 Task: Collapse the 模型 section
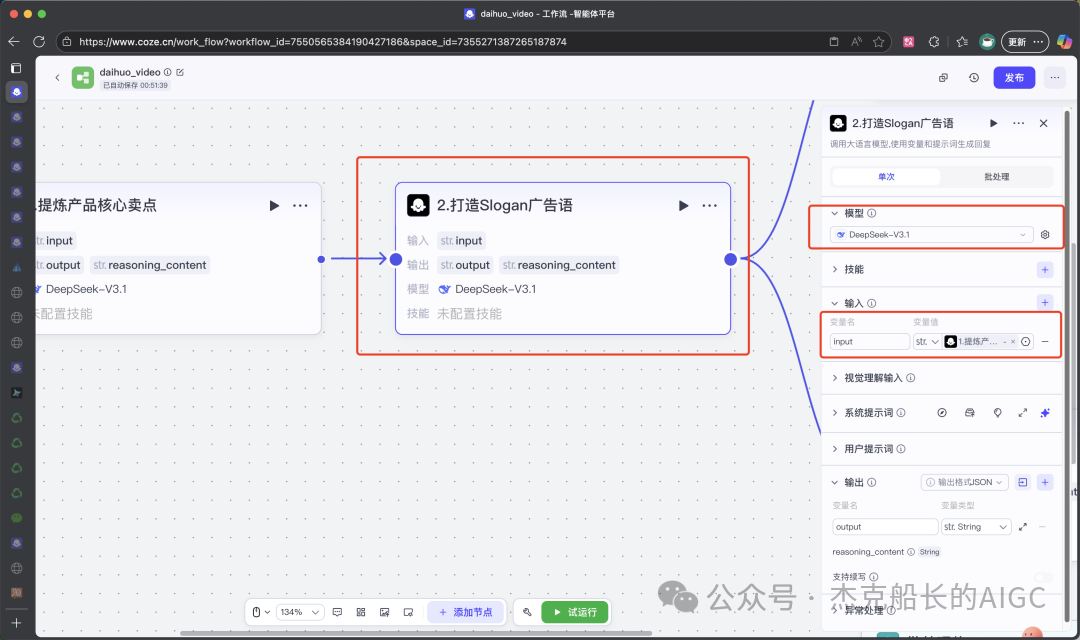pos(835,214)
